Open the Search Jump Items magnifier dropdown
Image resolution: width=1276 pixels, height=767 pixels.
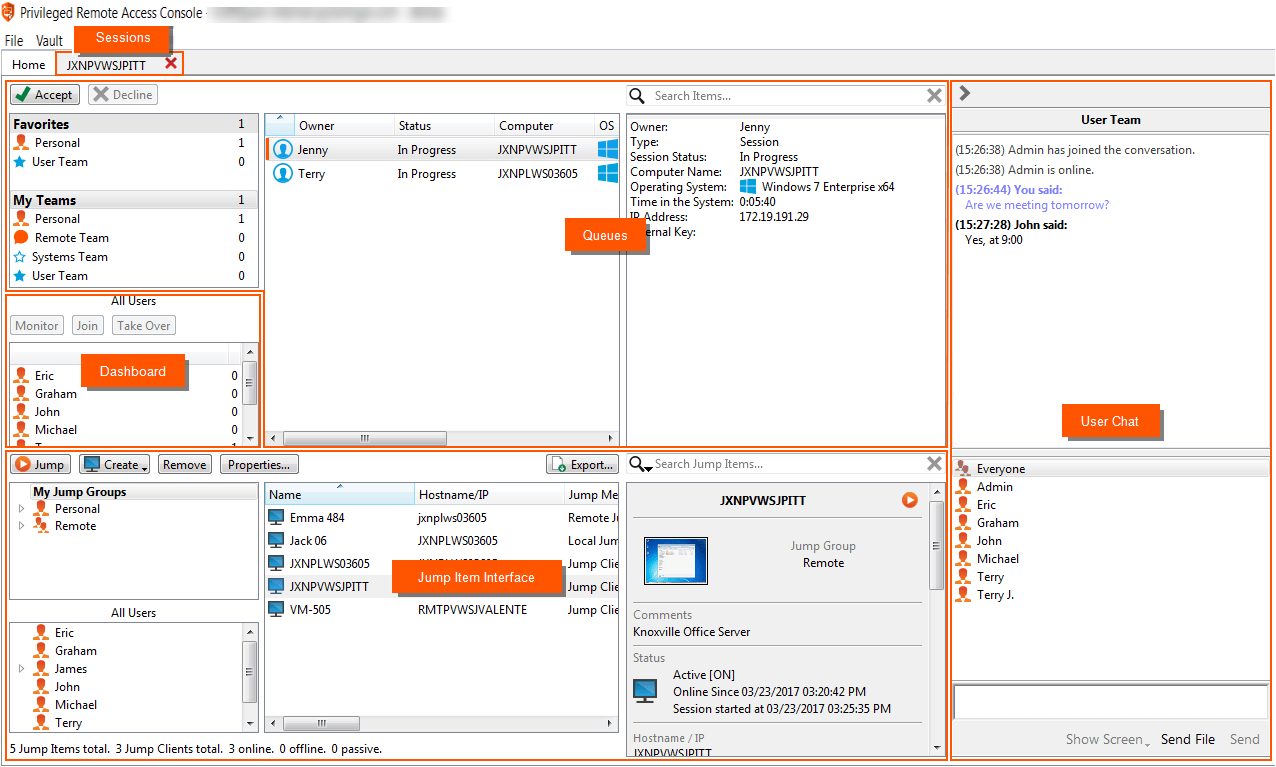[640, 464]
